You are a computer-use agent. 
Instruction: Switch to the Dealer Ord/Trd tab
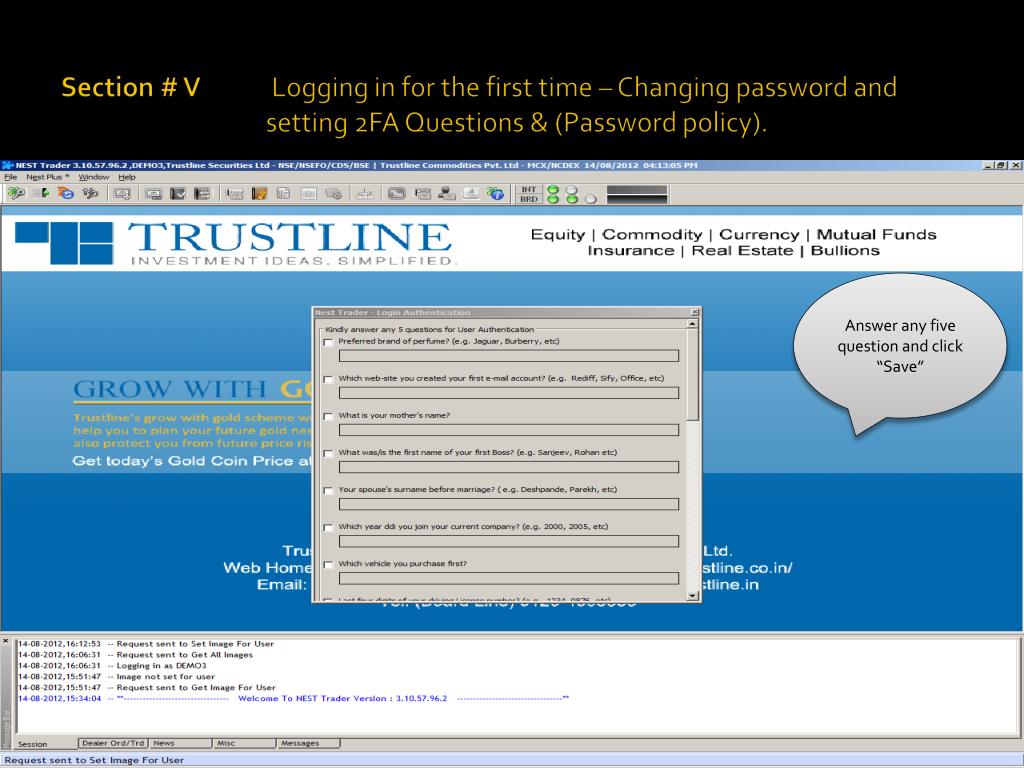[x=113, y=743]
